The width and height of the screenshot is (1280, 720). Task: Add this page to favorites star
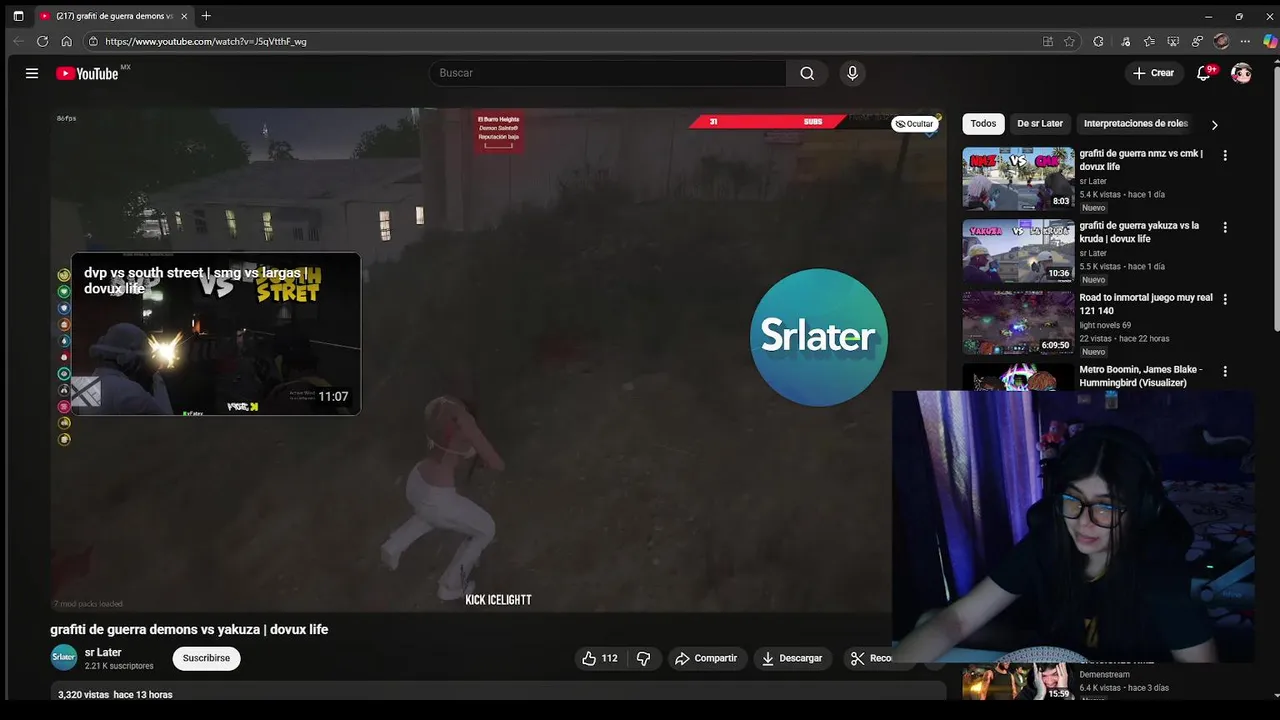pos(1069,41)
